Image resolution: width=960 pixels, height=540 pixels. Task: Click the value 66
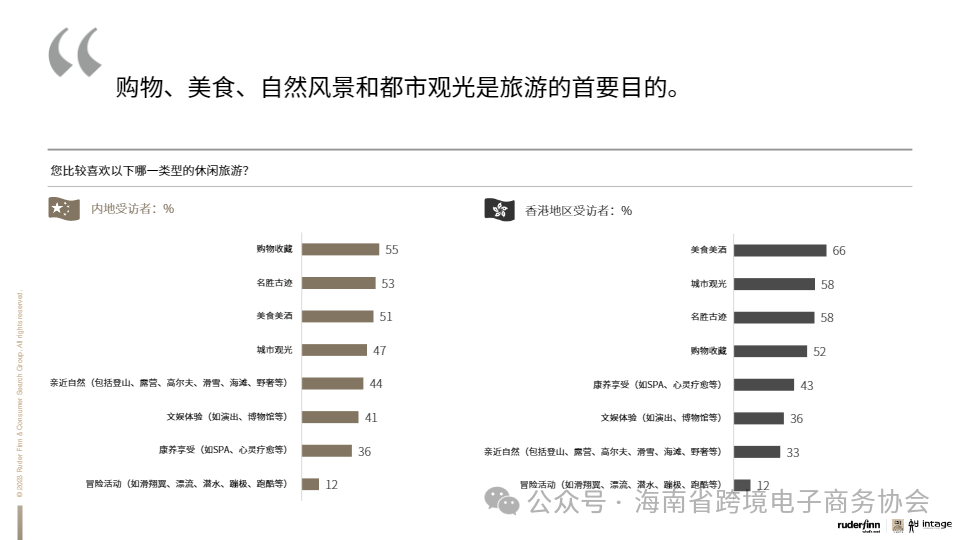coord(839,251)
